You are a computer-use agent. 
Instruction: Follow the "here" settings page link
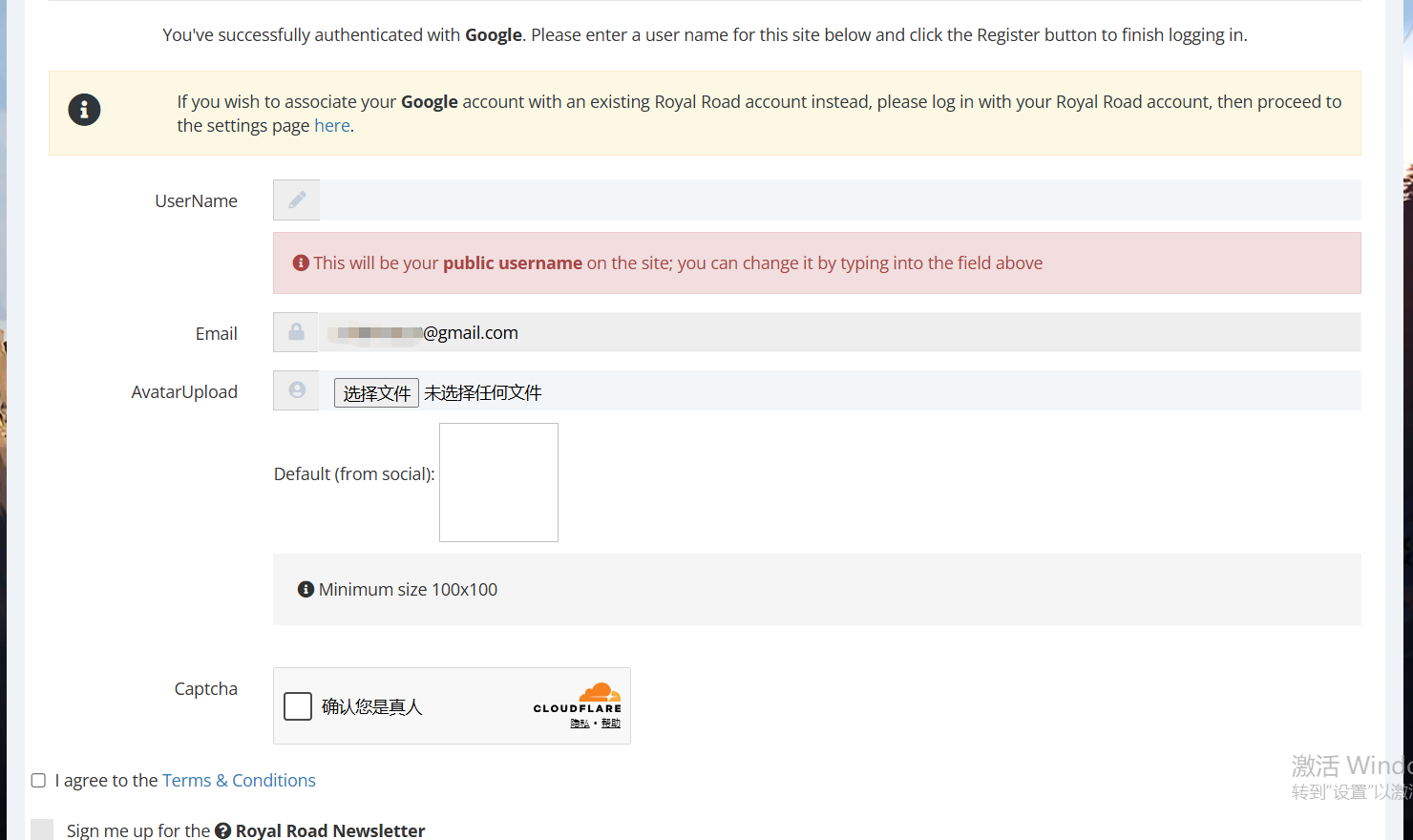[331, 126]
